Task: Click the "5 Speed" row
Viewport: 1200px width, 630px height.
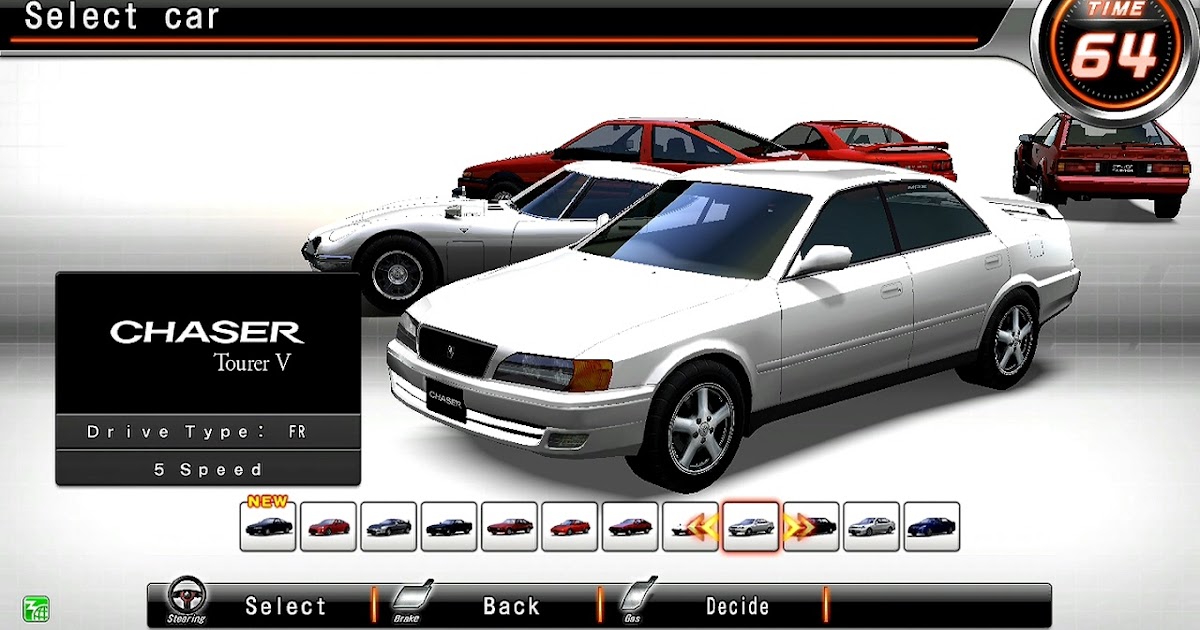Action: (x=207, y=468)
